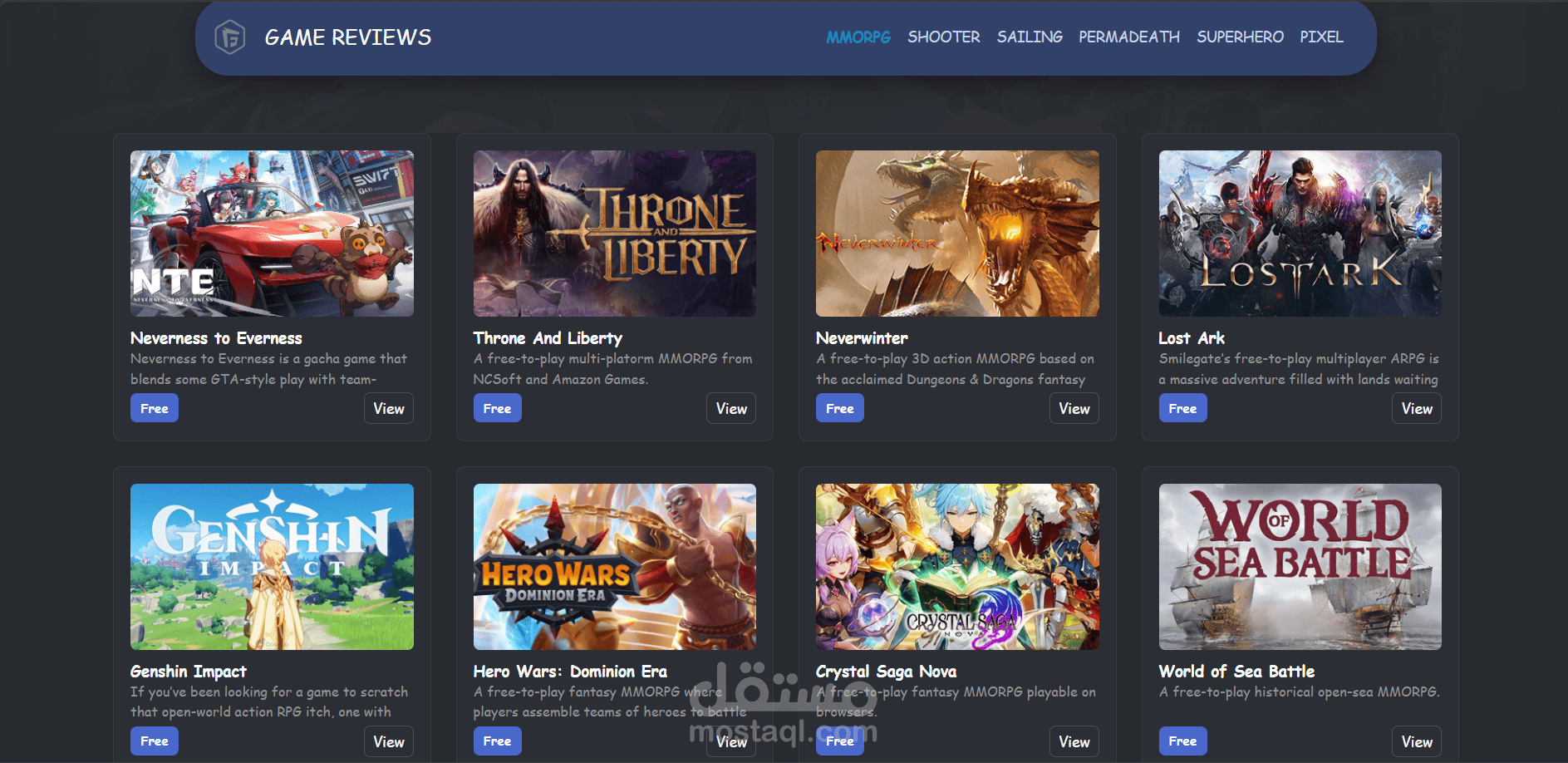This screenshot has width=1568, height=763.
Task: Click the World of Sea Battle cover
Action: [x=1300, y=567]
